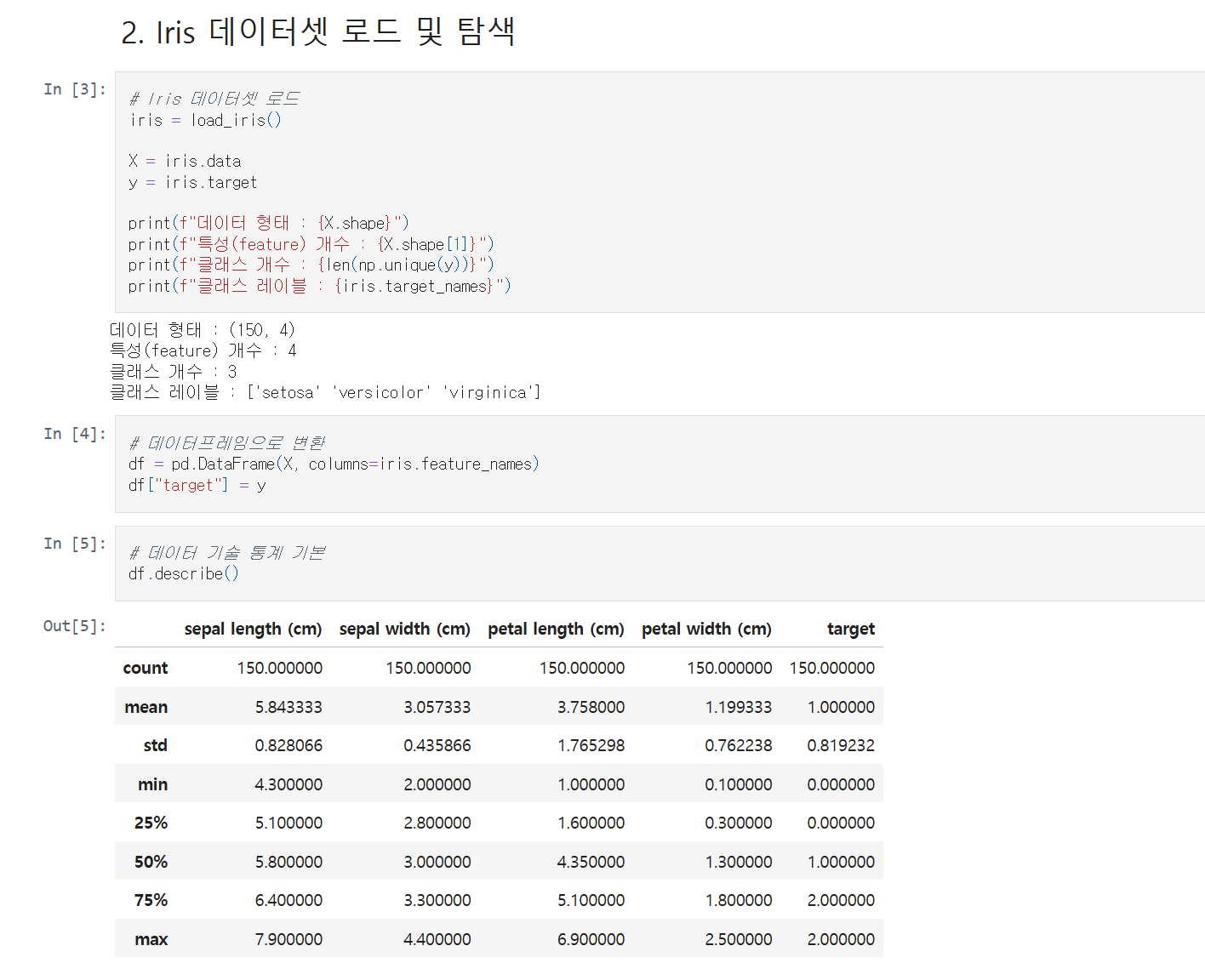The image size is (1205, 980).
Task: Click 25% sepal width value 2.800000
Action: pyautogui.click(x=437, y=823)
